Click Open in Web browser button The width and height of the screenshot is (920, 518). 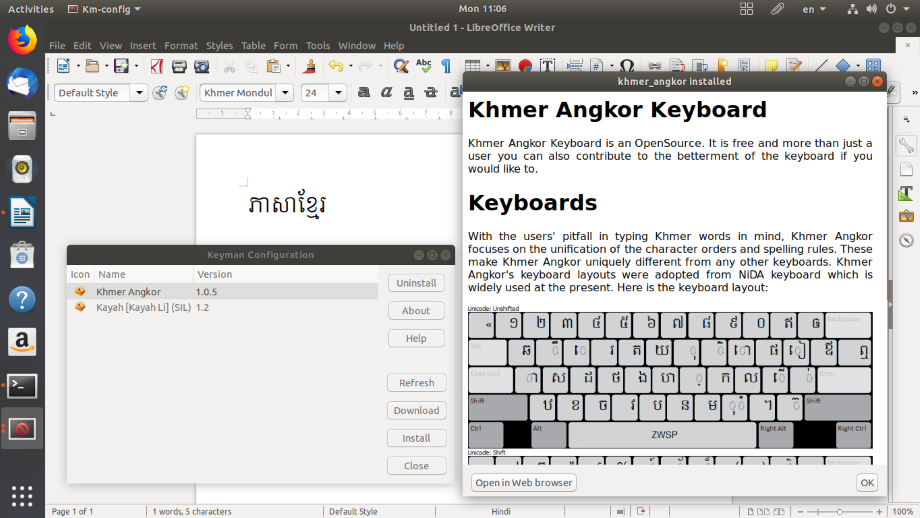[524, 483]
